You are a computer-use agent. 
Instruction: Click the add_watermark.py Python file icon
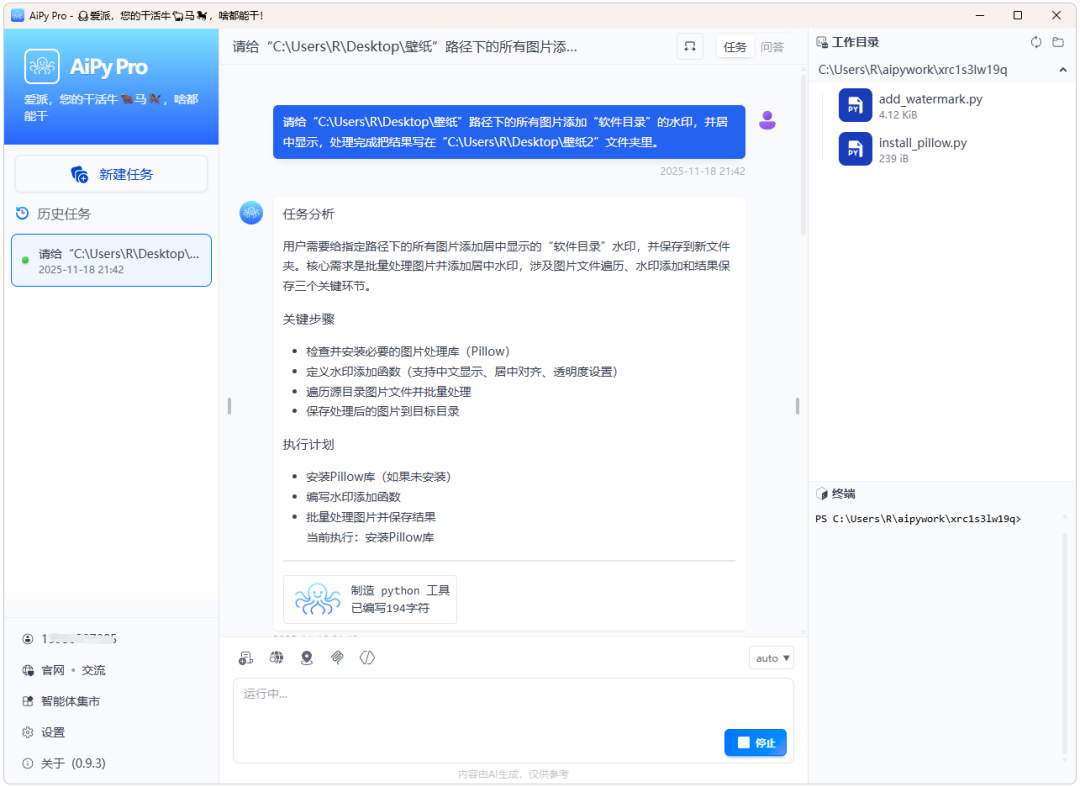(x=855, y=105)
